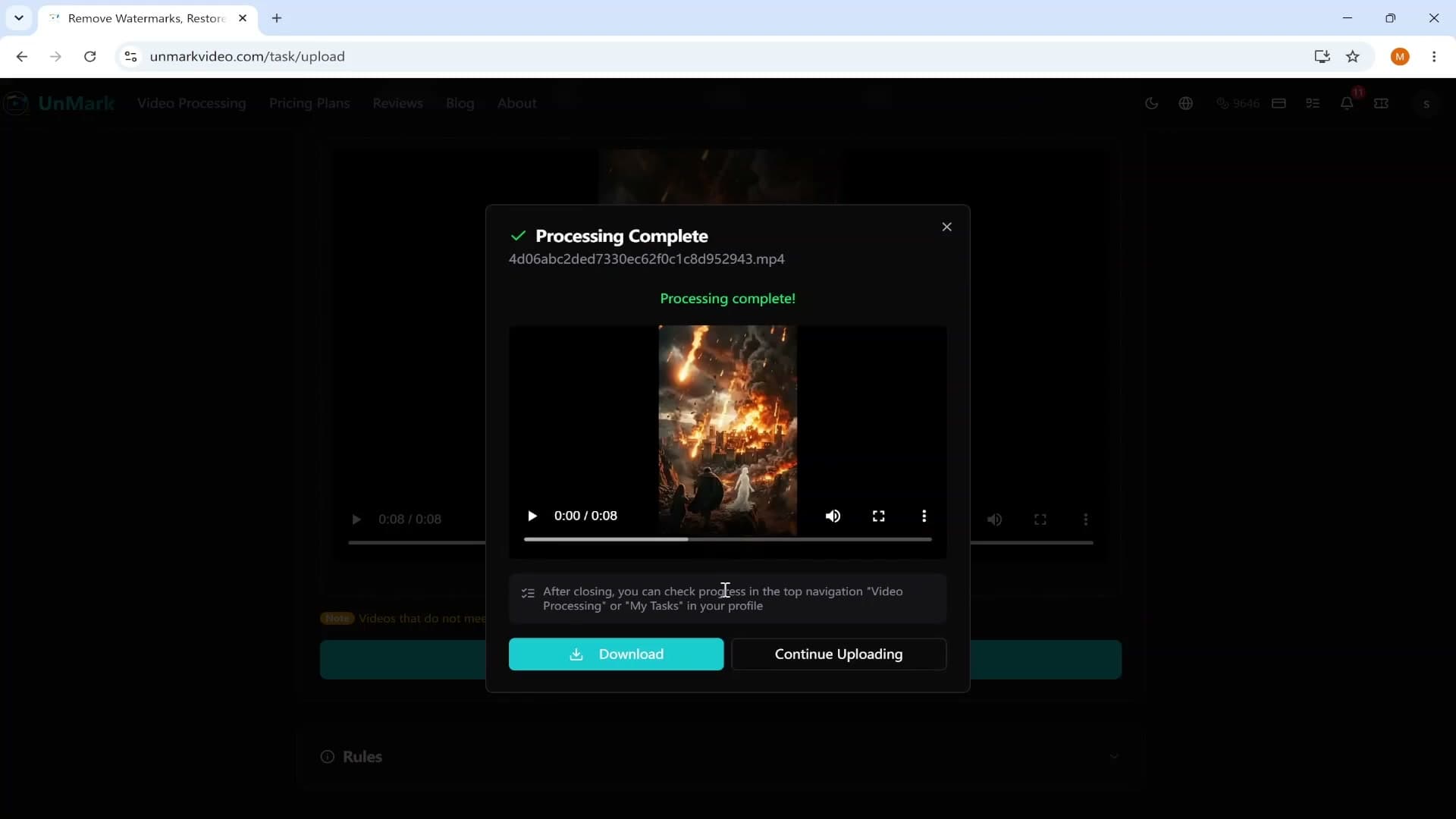
Task: Click the 9646 credits balance
Action: point(1238,103)
